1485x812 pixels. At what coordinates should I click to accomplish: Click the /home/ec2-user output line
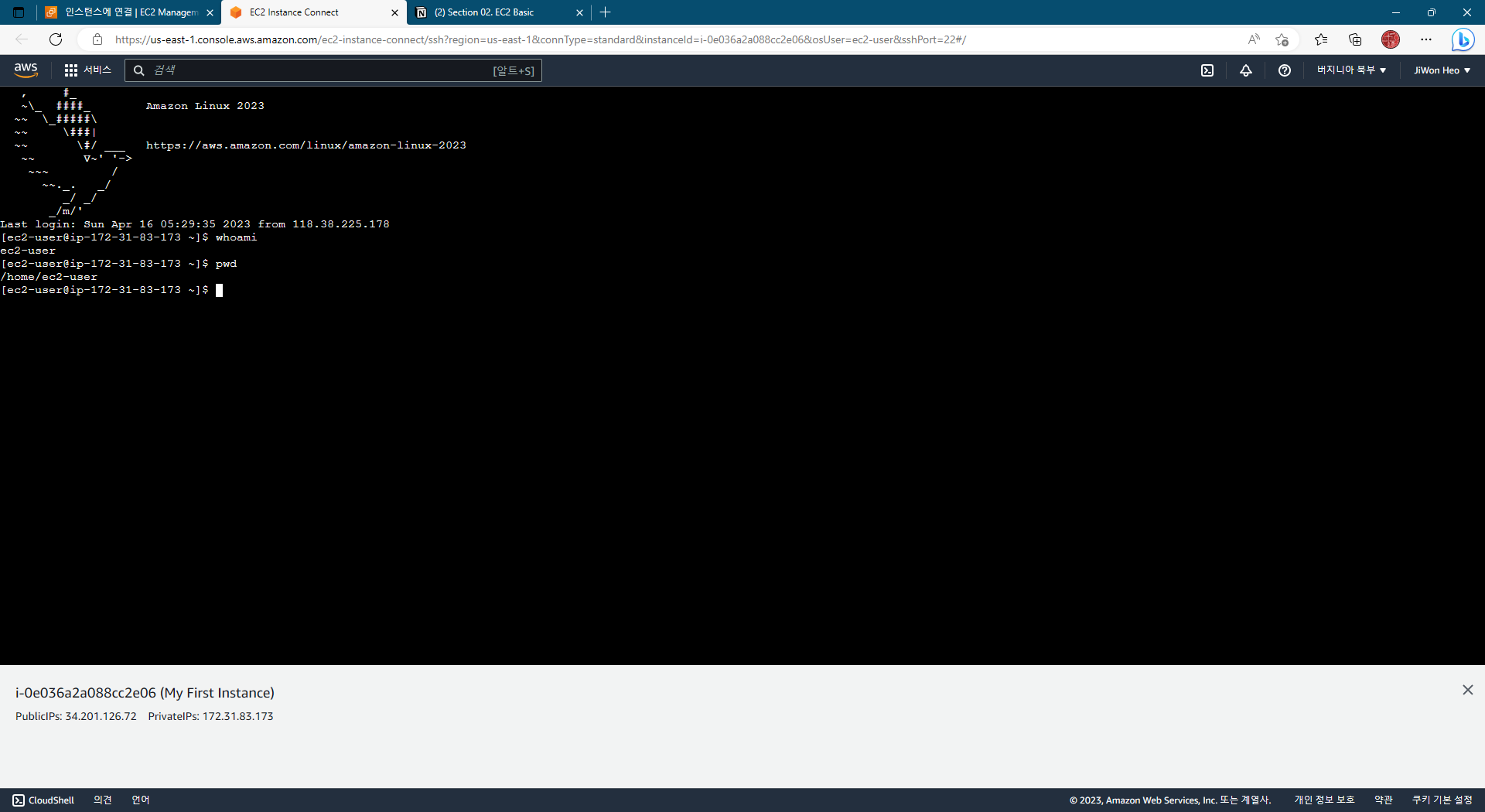pyautogui.click(x=49, y=277)
